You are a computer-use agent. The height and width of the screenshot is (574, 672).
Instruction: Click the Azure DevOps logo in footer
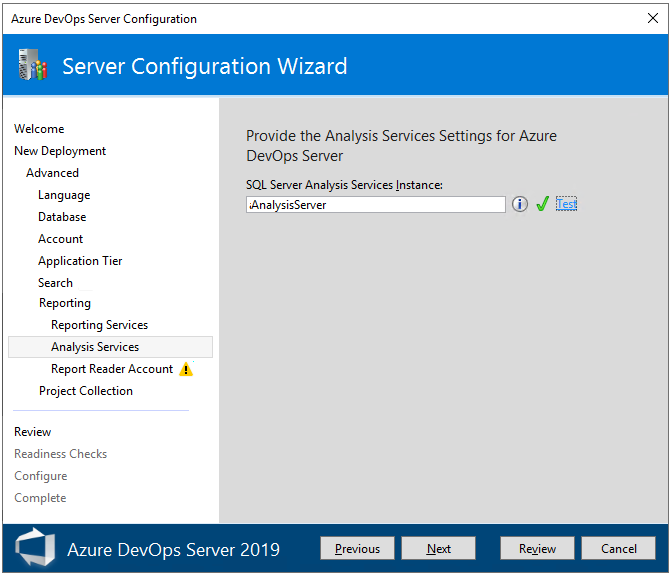click(x=36, y=548)
